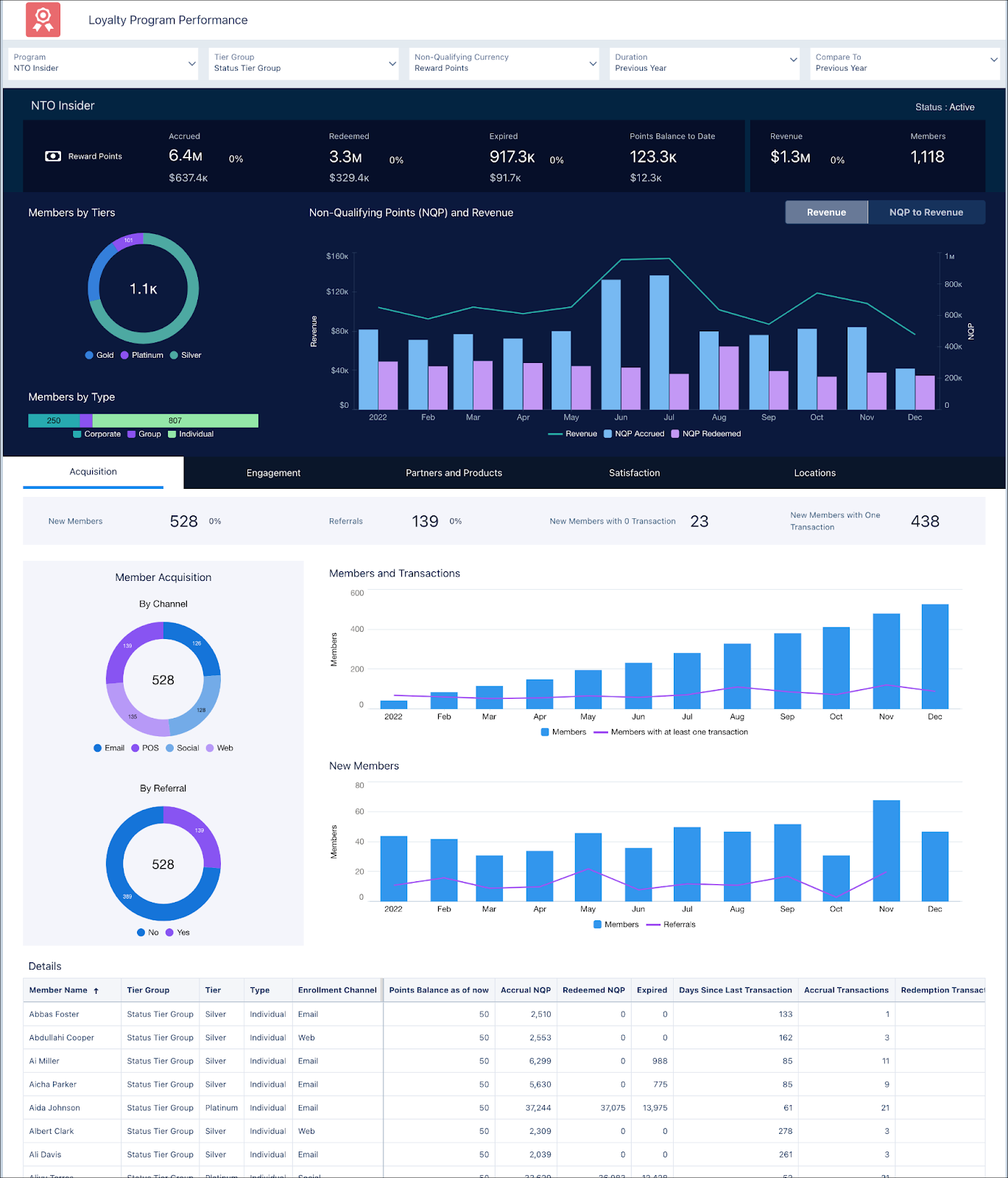Click the Gold legend swatch under Members by Tiers

pyautogui.click(x=89, y=355)
